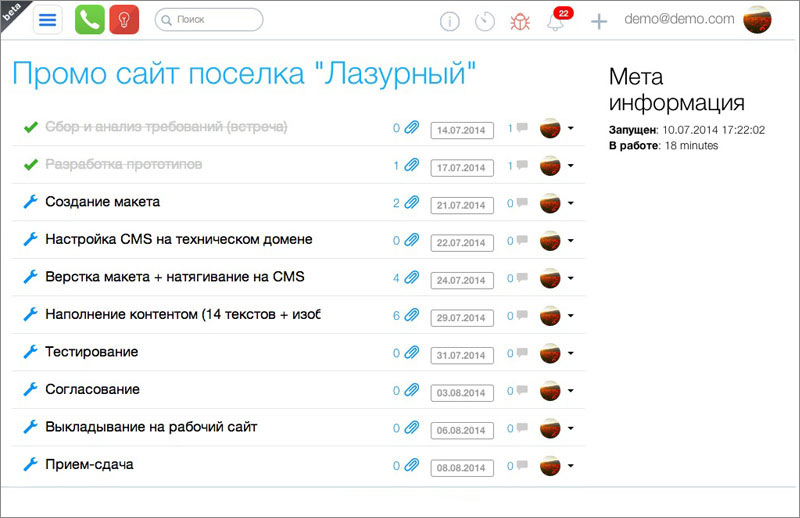Open comments bubble for Разработка прототипов

pyautogui.click(x=521, y=166)
